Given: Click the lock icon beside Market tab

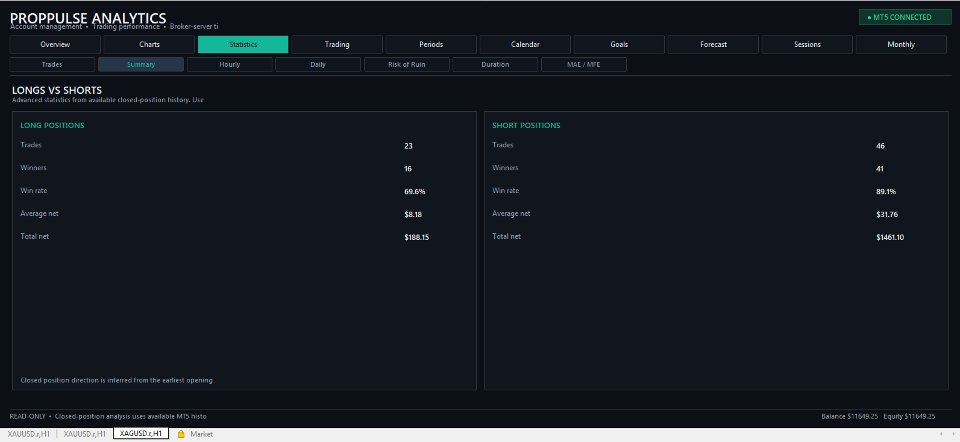Looking at the screenshot, I should [181, 434].
